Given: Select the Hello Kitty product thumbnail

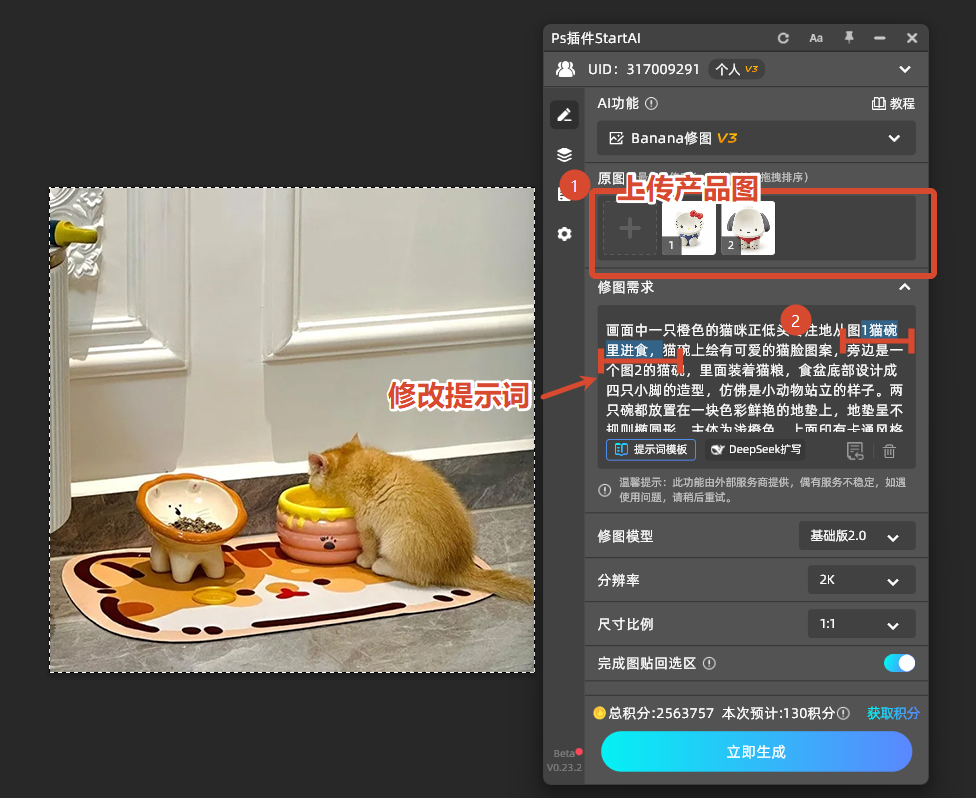Looking at the screenshot, I should tap(688, 227).
